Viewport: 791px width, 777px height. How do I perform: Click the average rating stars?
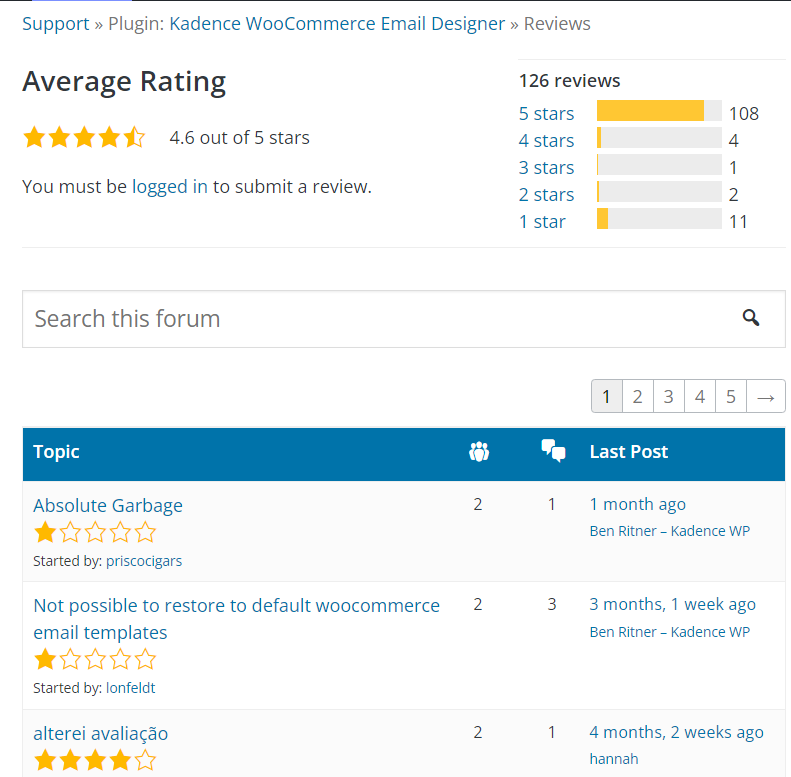point(84,138)
